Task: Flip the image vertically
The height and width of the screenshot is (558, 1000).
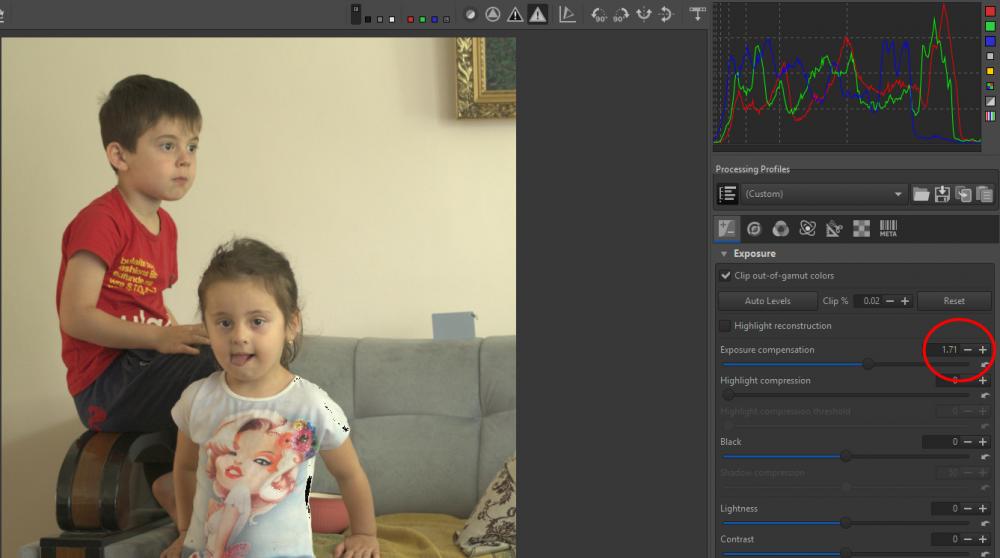Action: click(665, 14)
